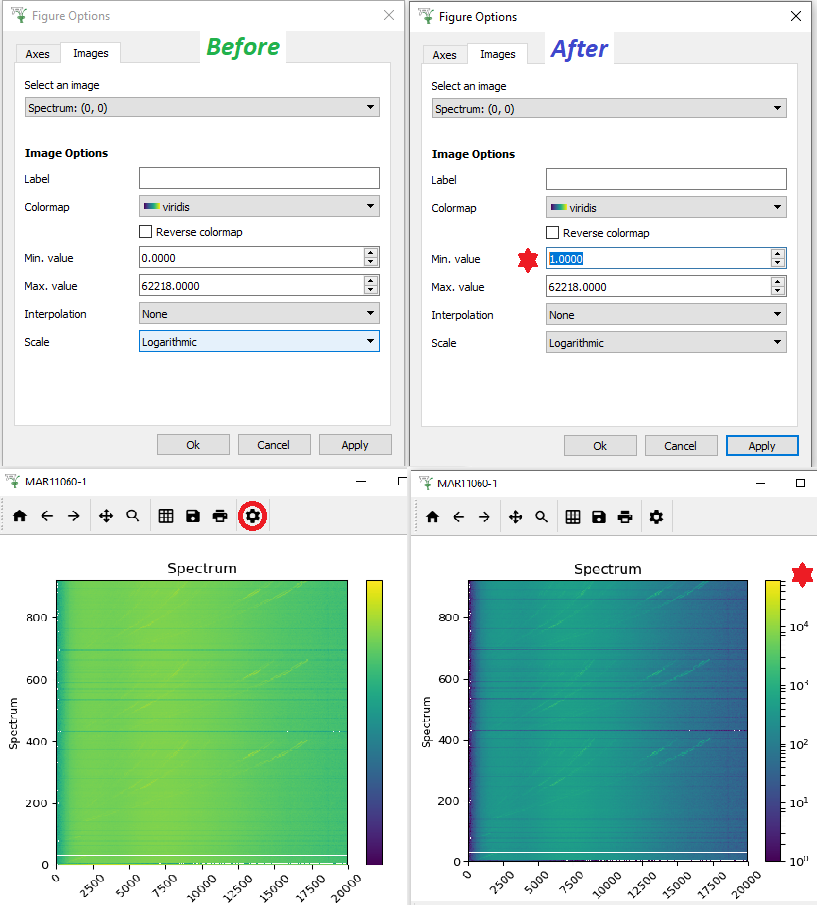Click the print icon in right plot toolbar

pos(625,517)
